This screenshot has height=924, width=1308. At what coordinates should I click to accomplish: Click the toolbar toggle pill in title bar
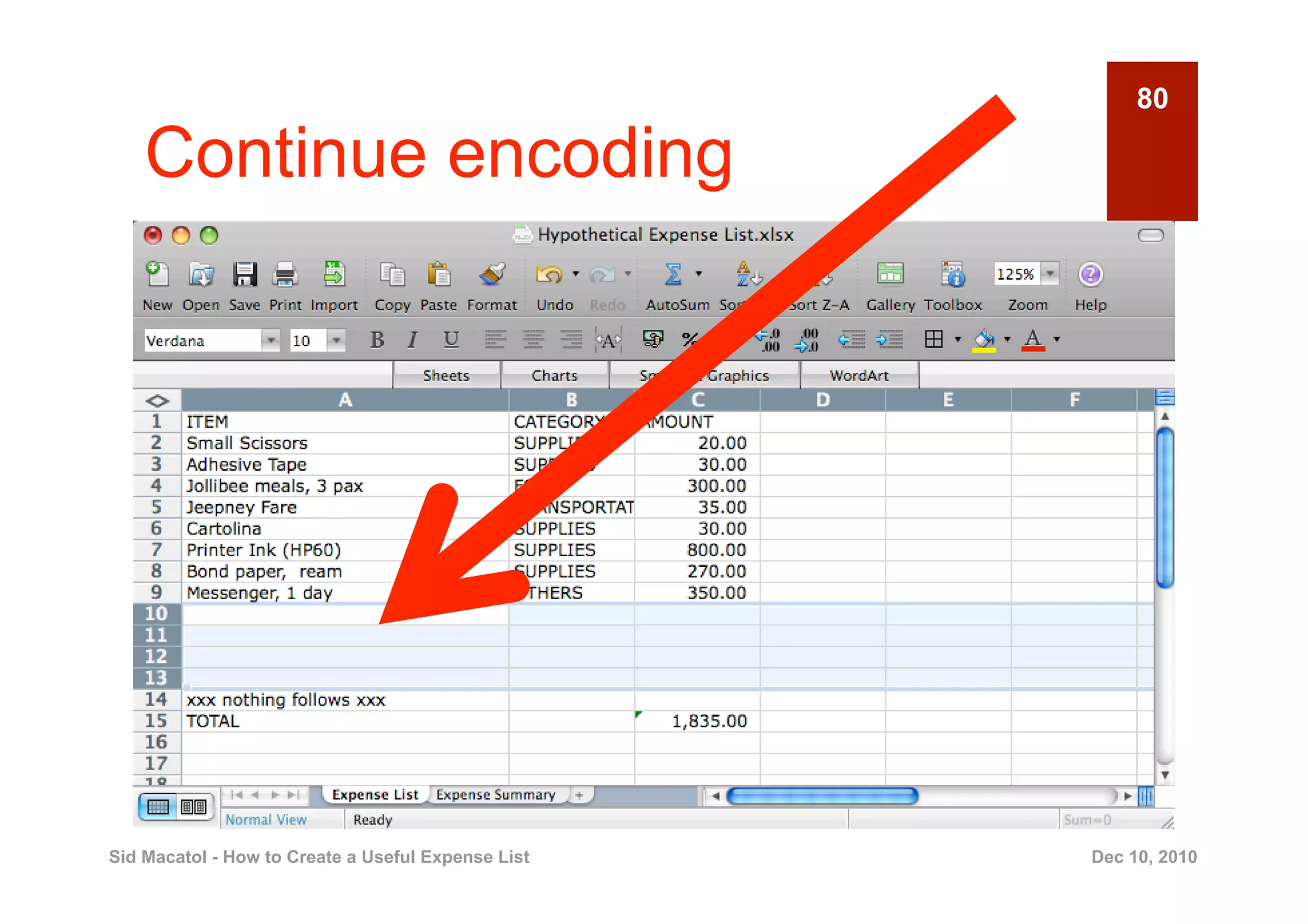tap(1151, 236)
